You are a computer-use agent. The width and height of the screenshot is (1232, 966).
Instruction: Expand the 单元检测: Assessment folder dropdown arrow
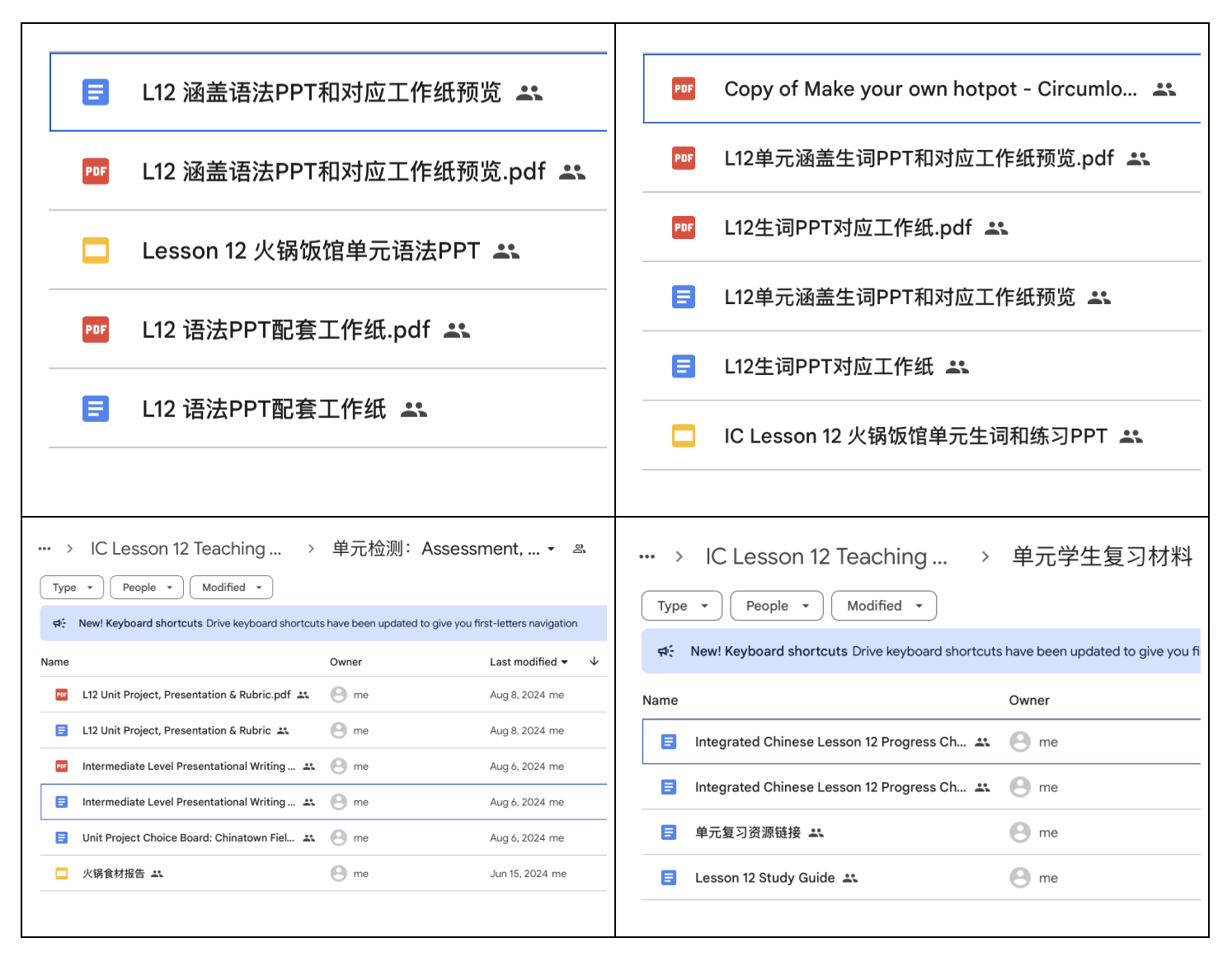(551, 549)
